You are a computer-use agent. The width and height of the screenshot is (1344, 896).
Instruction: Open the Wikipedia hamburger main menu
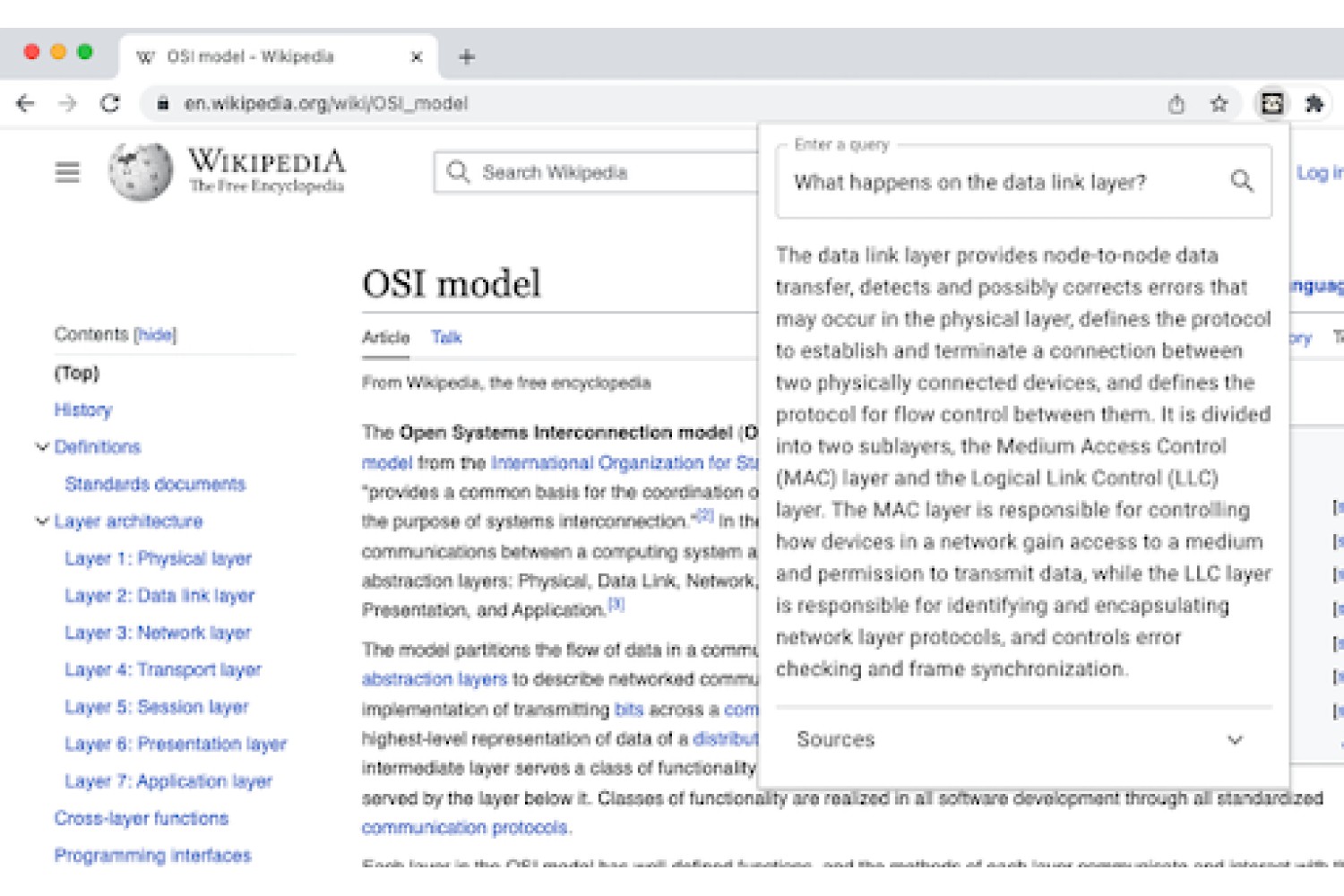(67, 171)
